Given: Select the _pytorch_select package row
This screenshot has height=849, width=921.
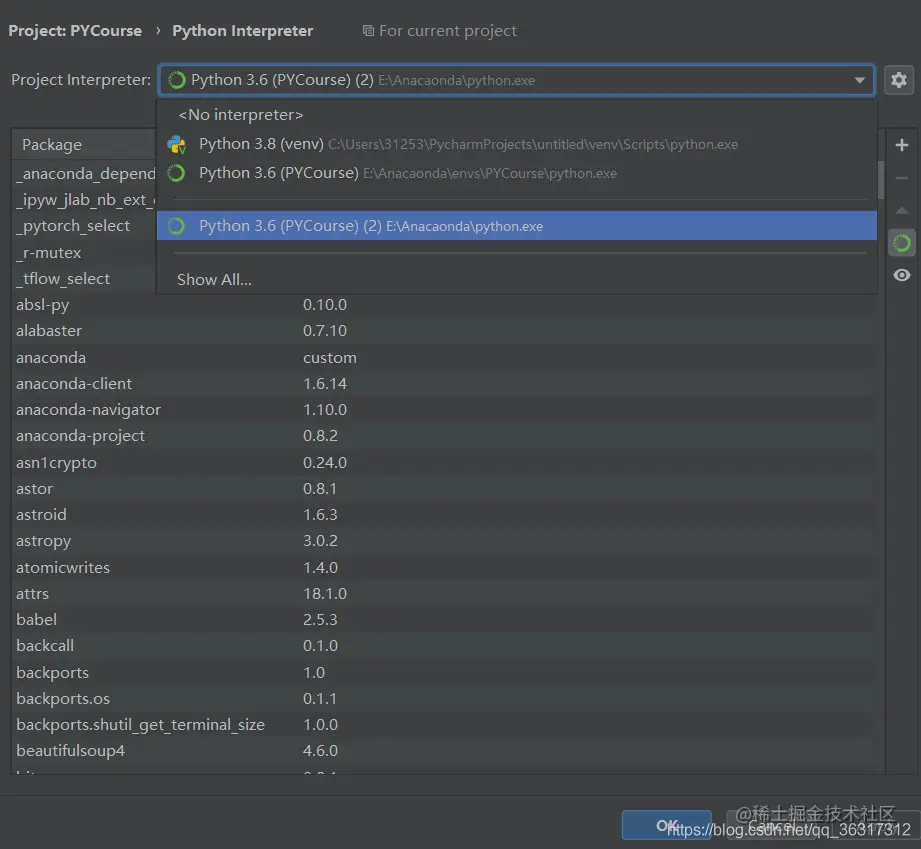Looking at the screenshot, I should point(84,226).
